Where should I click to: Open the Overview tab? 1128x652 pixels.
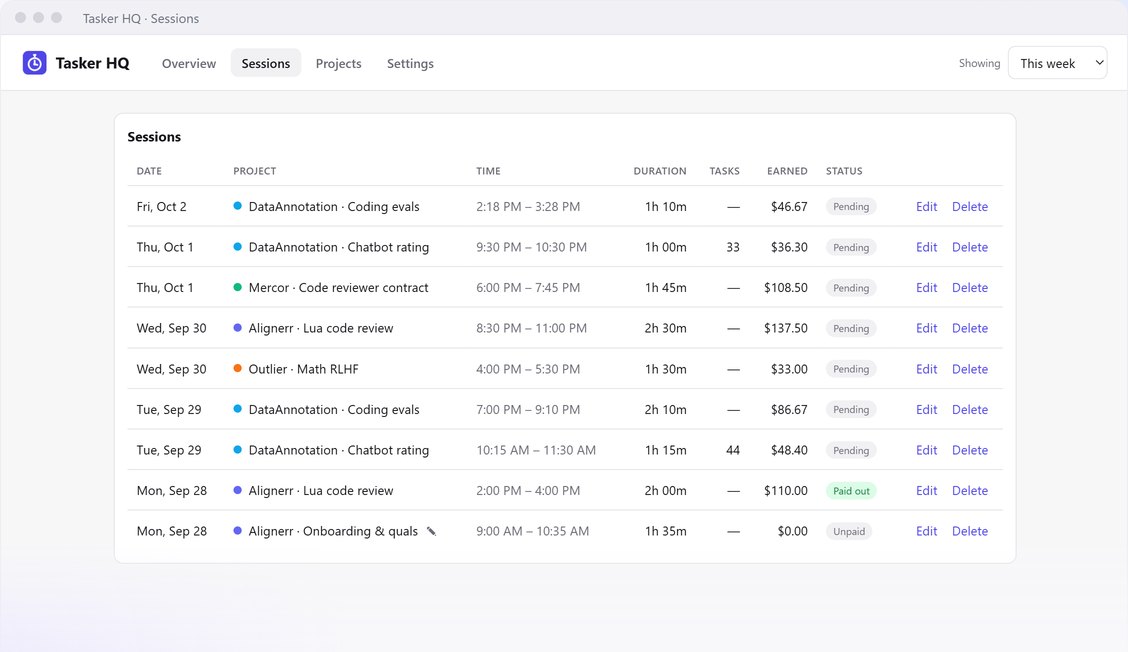[x=188, y=63]
